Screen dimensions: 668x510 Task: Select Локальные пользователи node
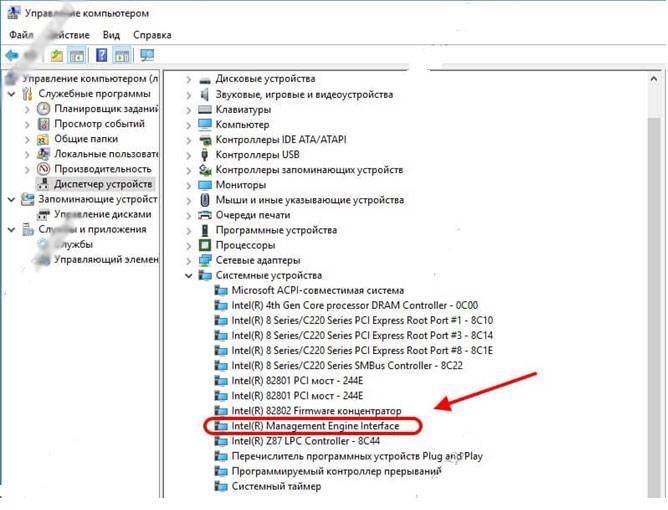click(x=106, y=154)
